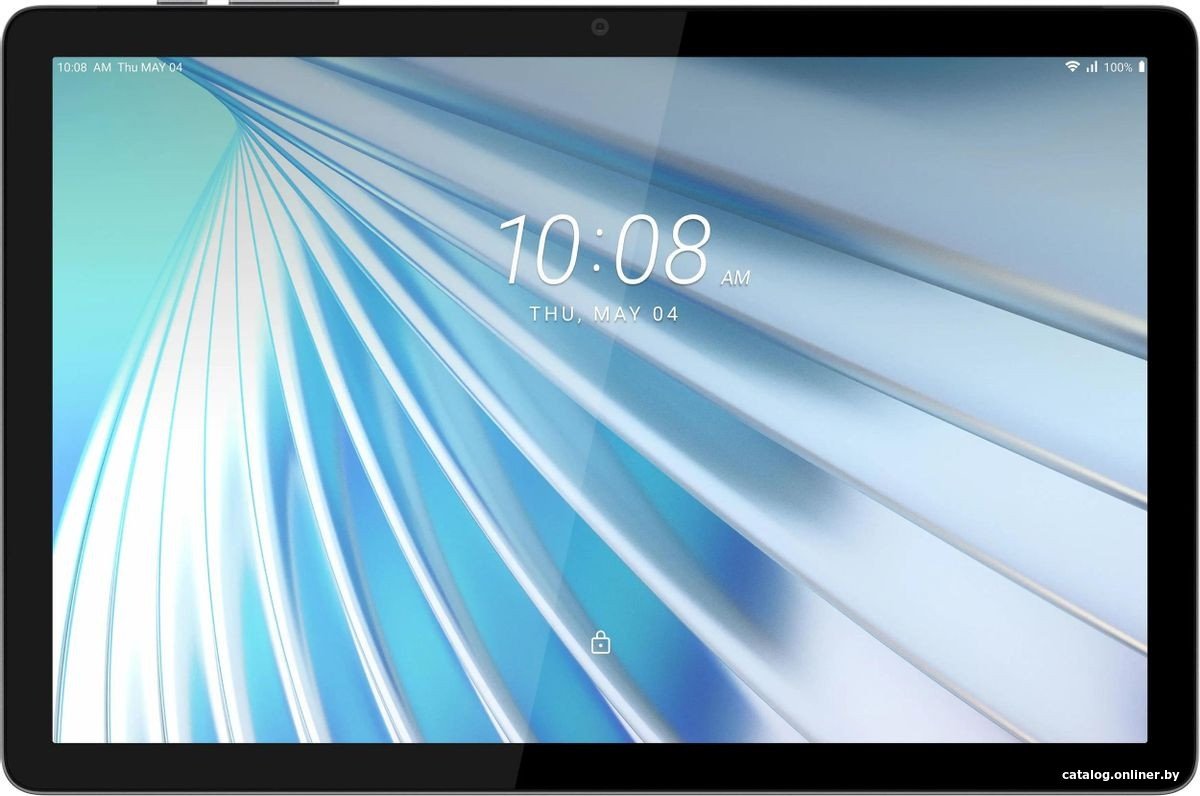This screenshot has height=796, width=1200.
Task: Click the catalog.onliner.by watermark
Action: coord(1121,775)
